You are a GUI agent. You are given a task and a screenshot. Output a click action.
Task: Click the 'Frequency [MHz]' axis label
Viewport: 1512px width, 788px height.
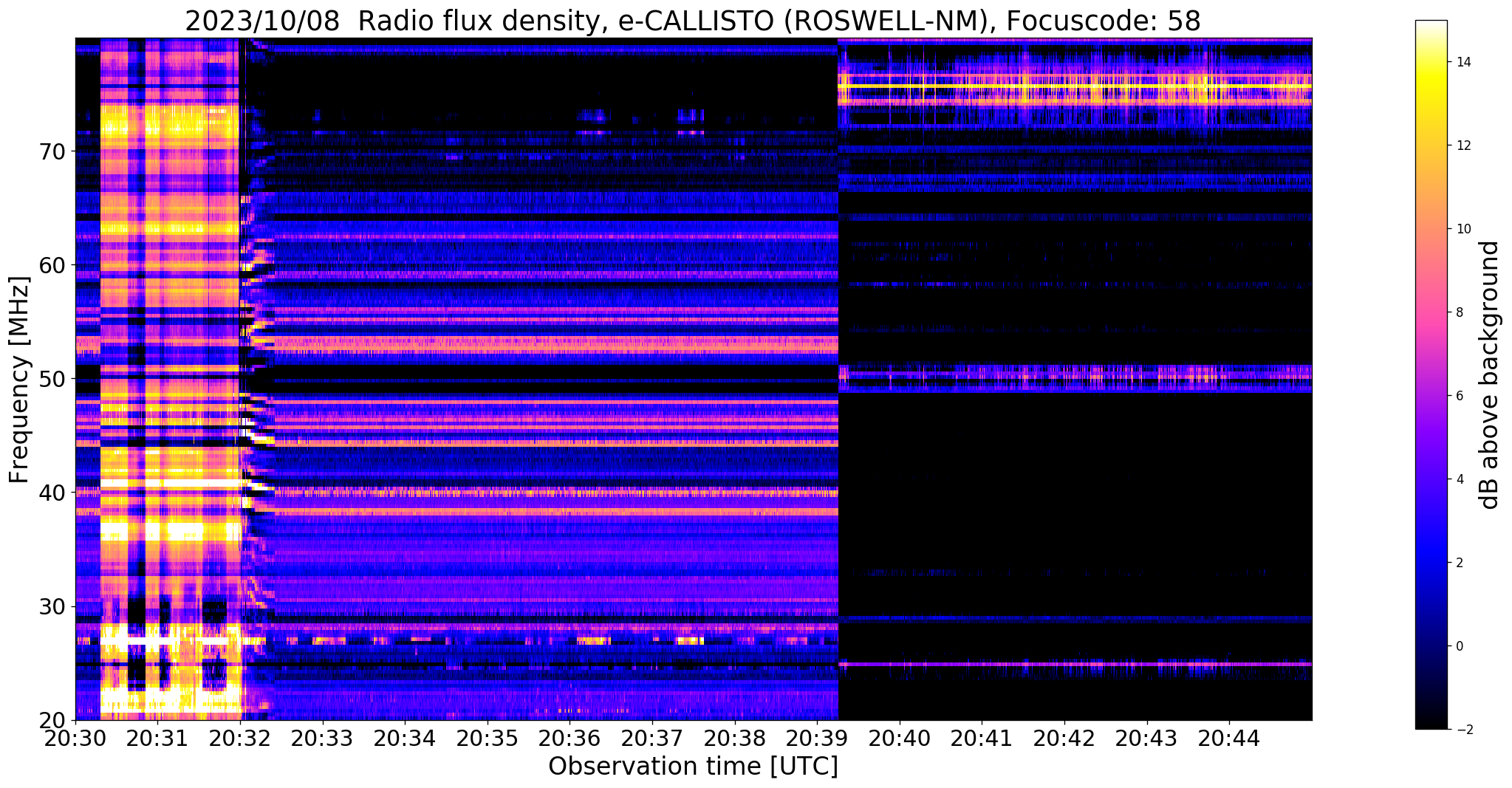[19, 380]
